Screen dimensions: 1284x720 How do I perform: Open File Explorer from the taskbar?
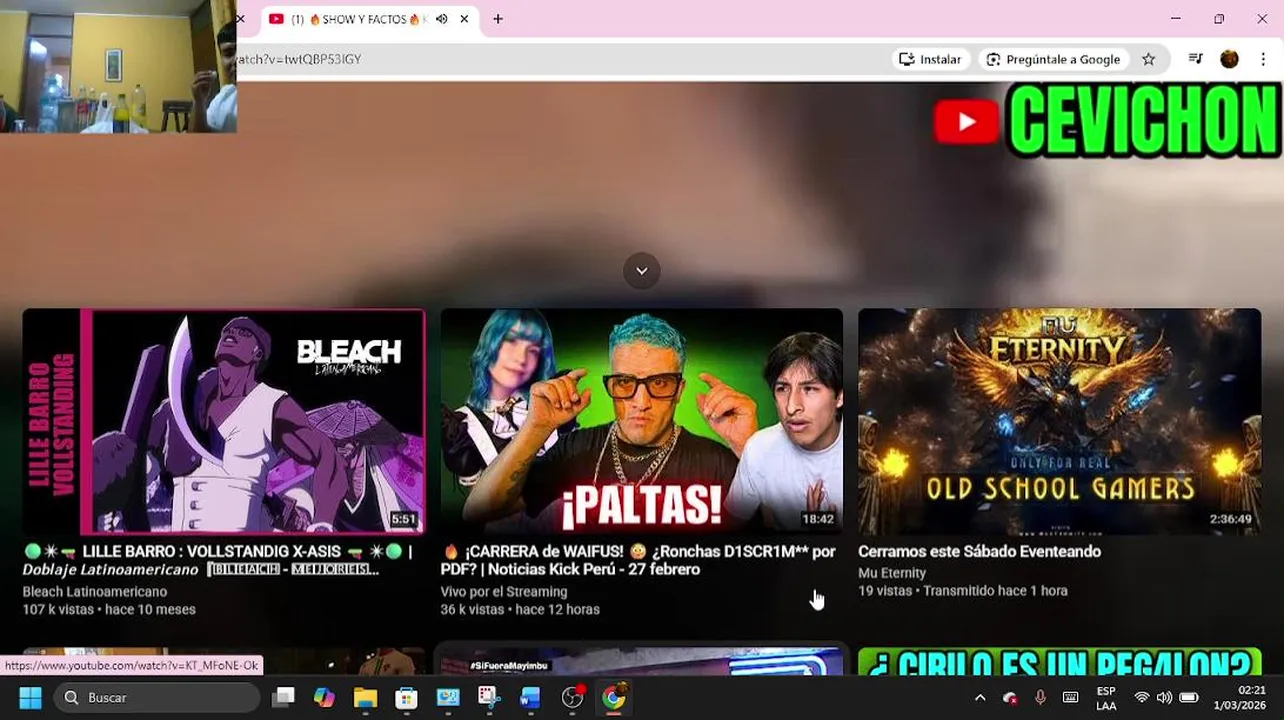tap(365, 697)
